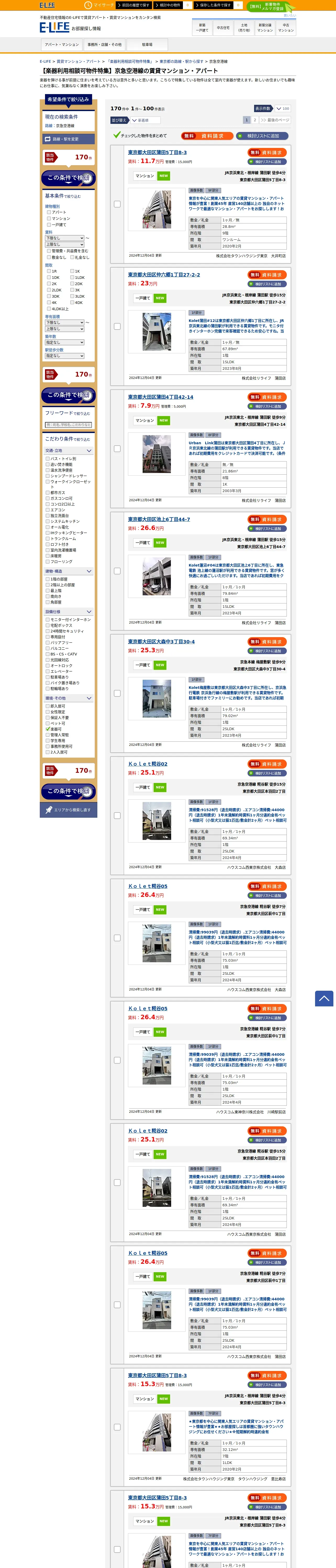This screenshot has width=336, height=1568.
Task: Click the 最後のページ double-arrow link
Action: click(275, 120)
